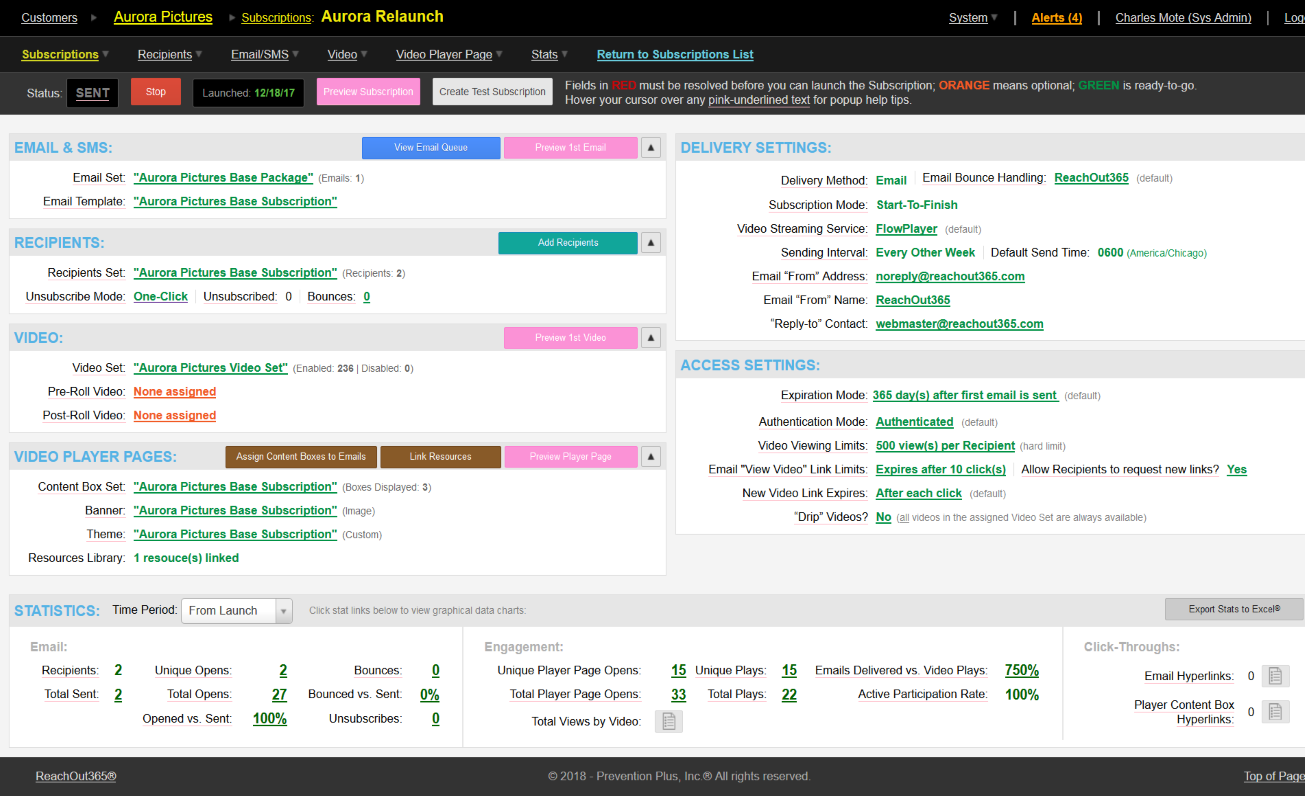This screenshot has height=796, width=1305.
Task: Click the red Stop button
Action: [x=156, y=92]
